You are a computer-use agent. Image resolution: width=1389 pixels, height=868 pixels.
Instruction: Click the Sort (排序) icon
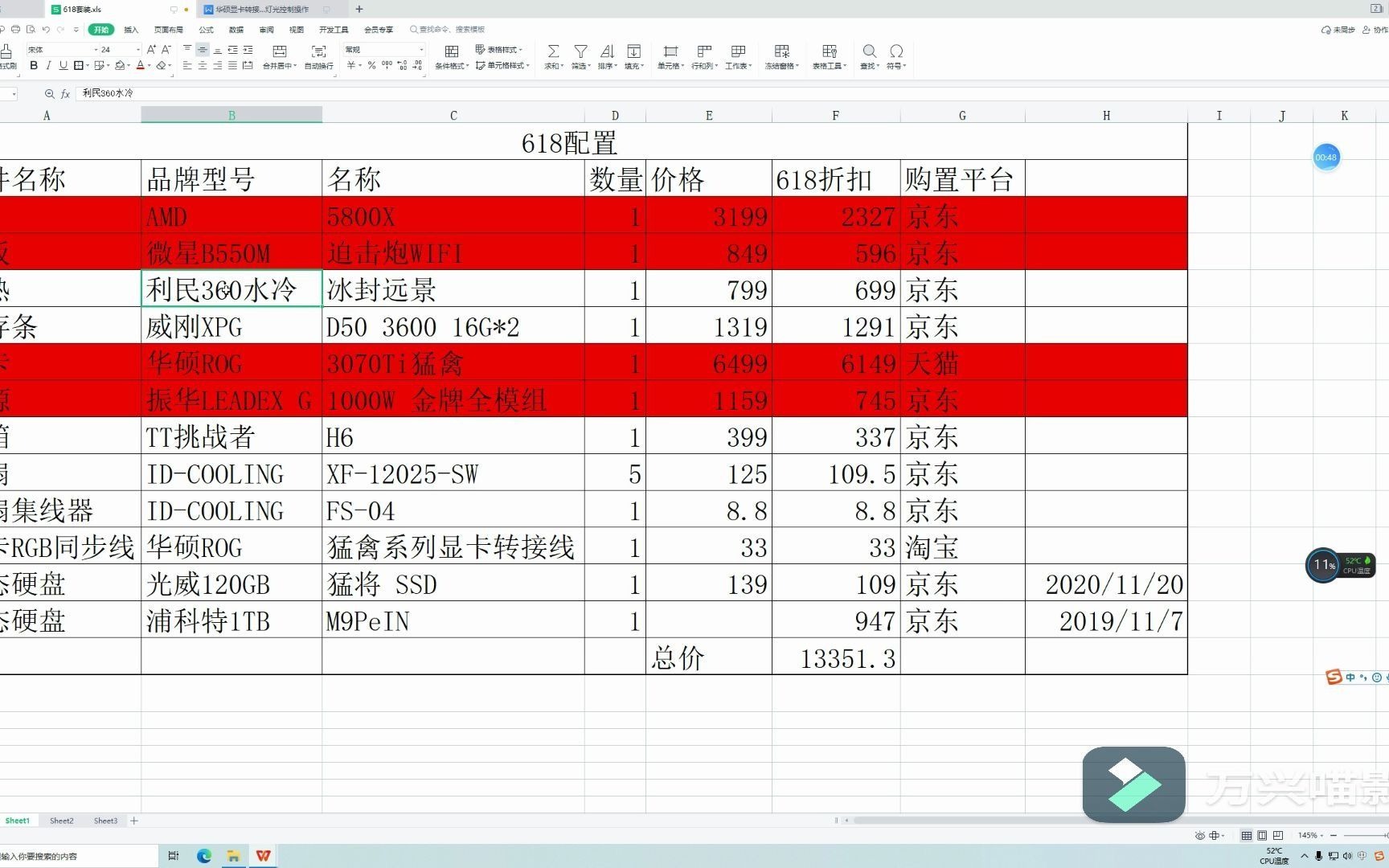607,51
